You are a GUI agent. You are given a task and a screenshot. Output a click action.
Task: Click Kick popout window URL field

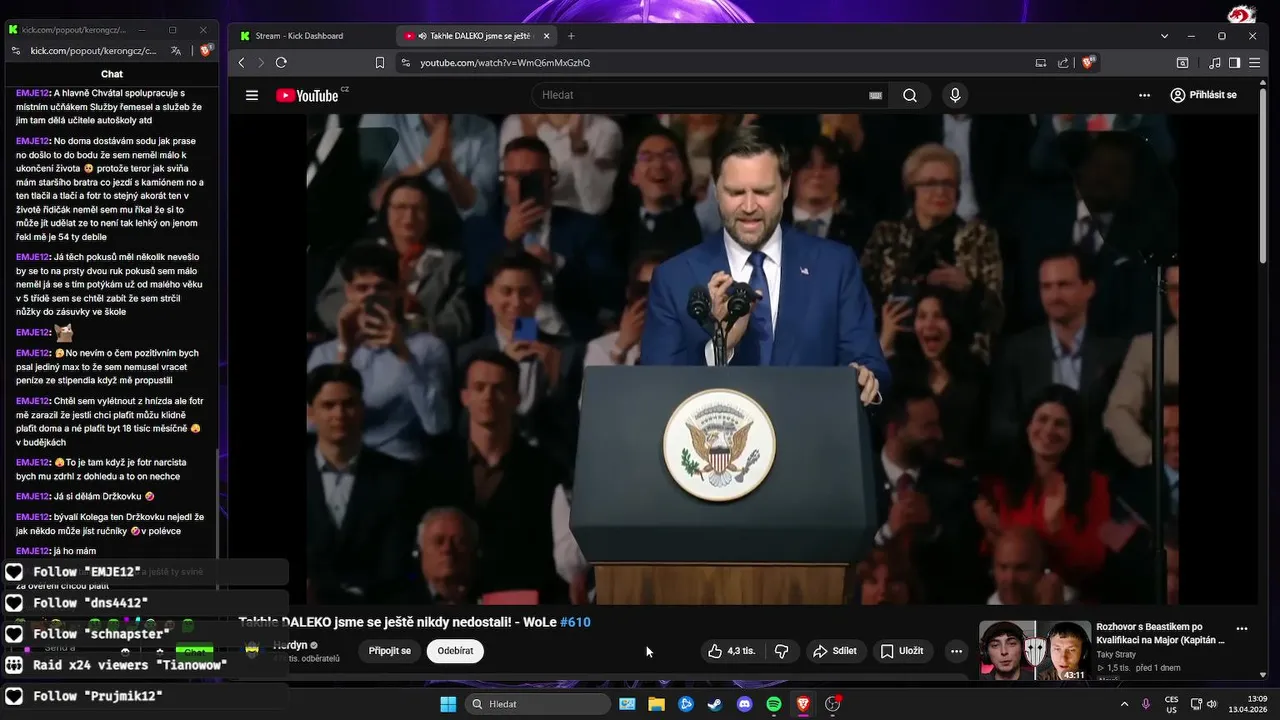(x=94, y=50)
